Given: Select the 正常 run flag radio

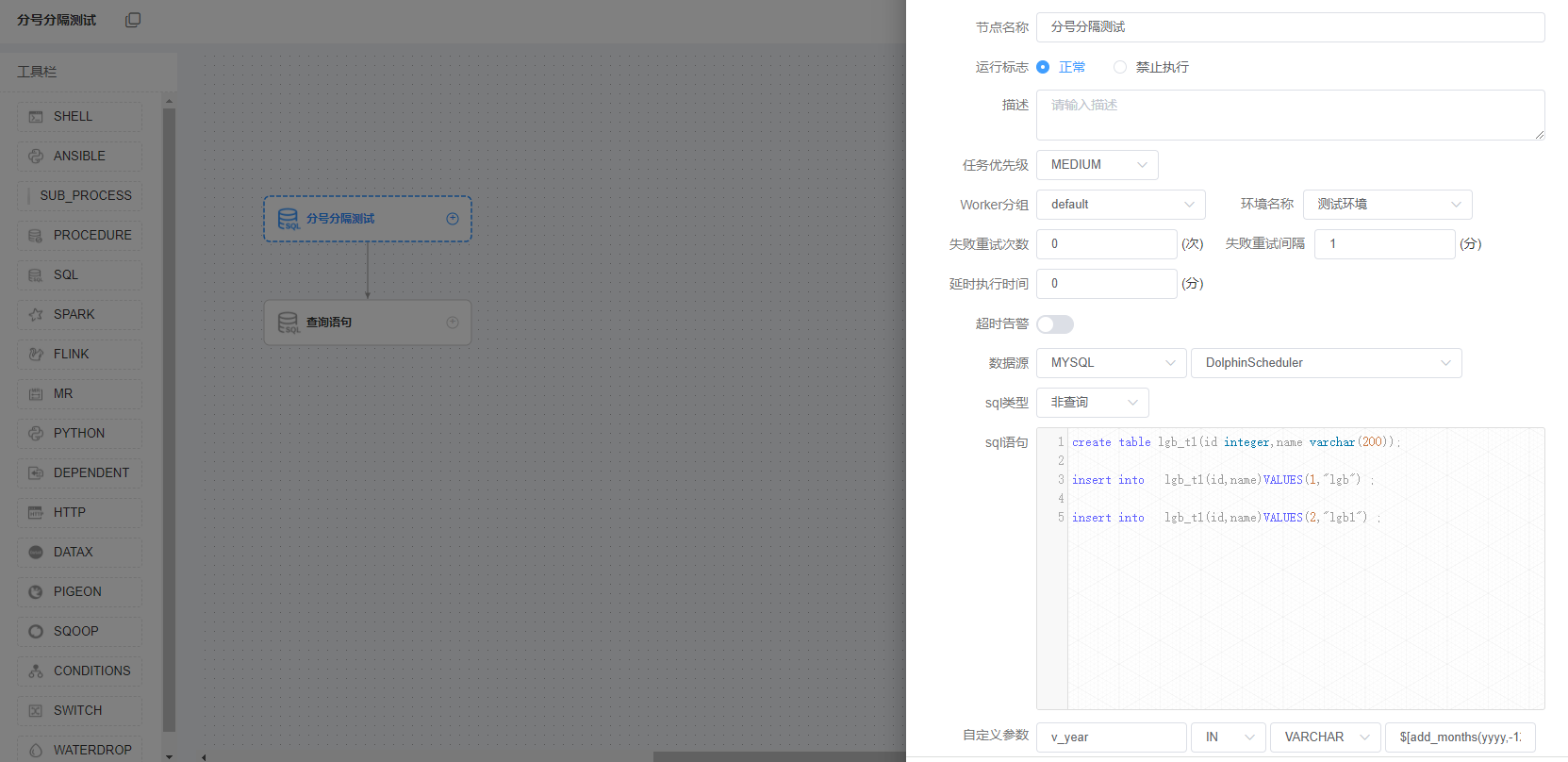Looking at the screenshot, I should coord(1043,67).
